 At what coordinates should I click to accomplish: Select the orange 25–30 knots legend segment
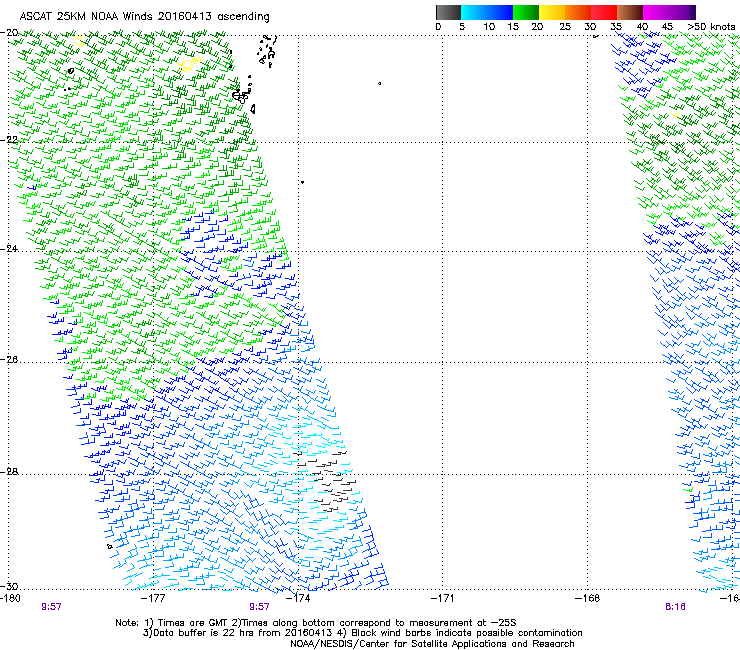pos(578,12)
